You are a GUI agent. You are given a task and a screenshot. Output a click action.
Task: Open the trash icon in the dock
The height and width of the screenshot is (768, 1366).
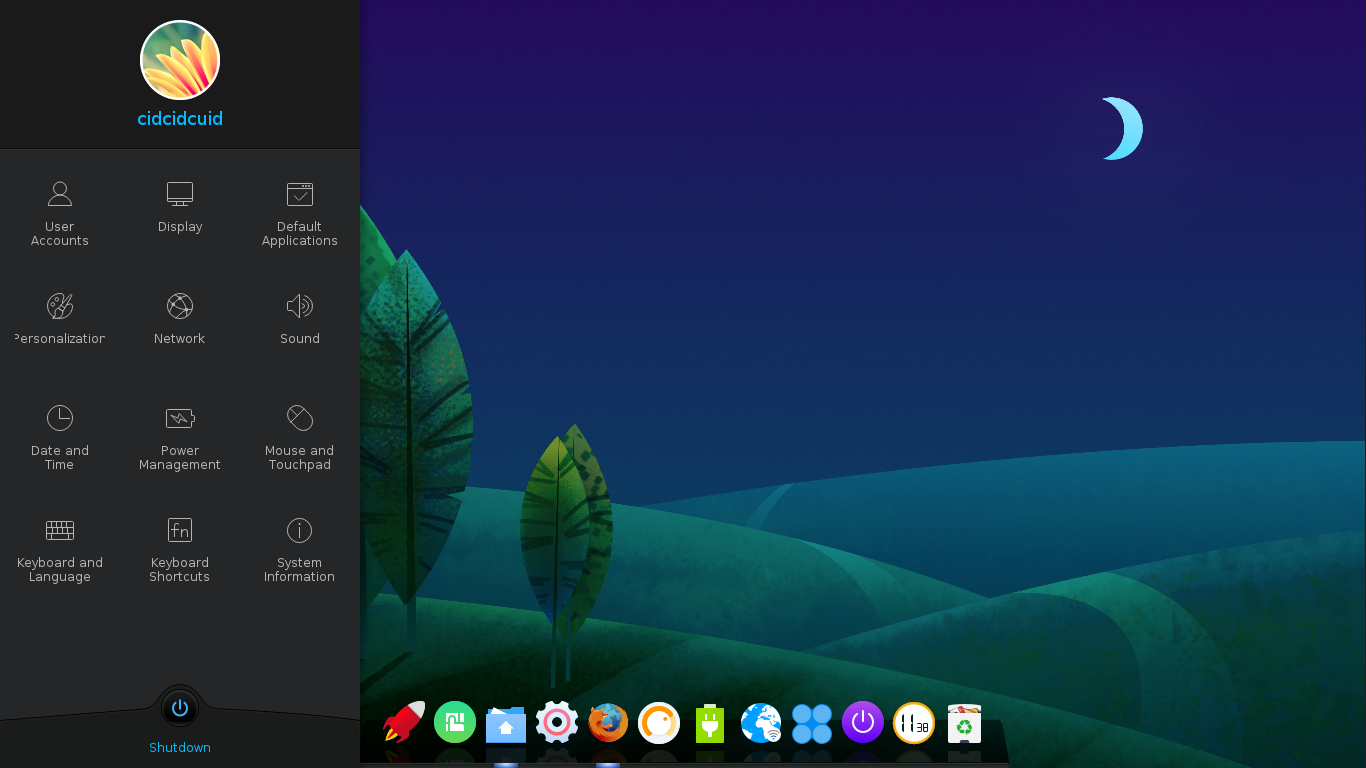(964, 722)
